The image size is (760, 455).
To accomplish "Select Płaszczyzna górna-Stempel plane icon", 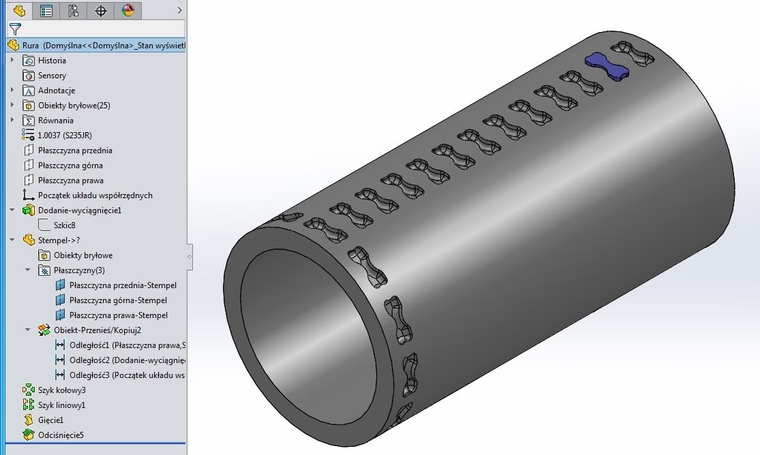I will click(60, 300).
